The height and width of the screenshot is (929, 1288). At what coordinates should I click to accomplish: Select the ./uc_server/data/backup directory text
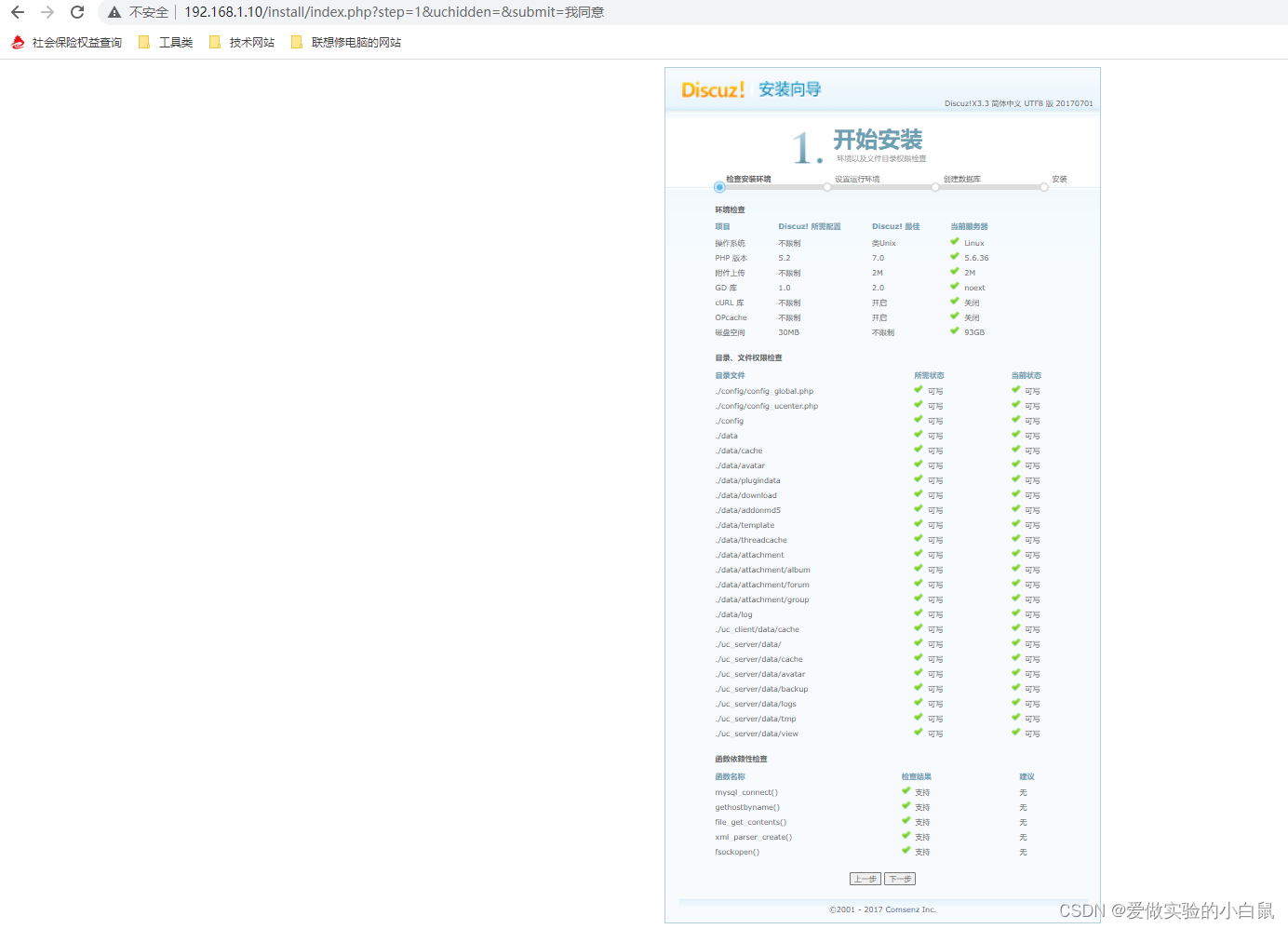coord(761,689)
